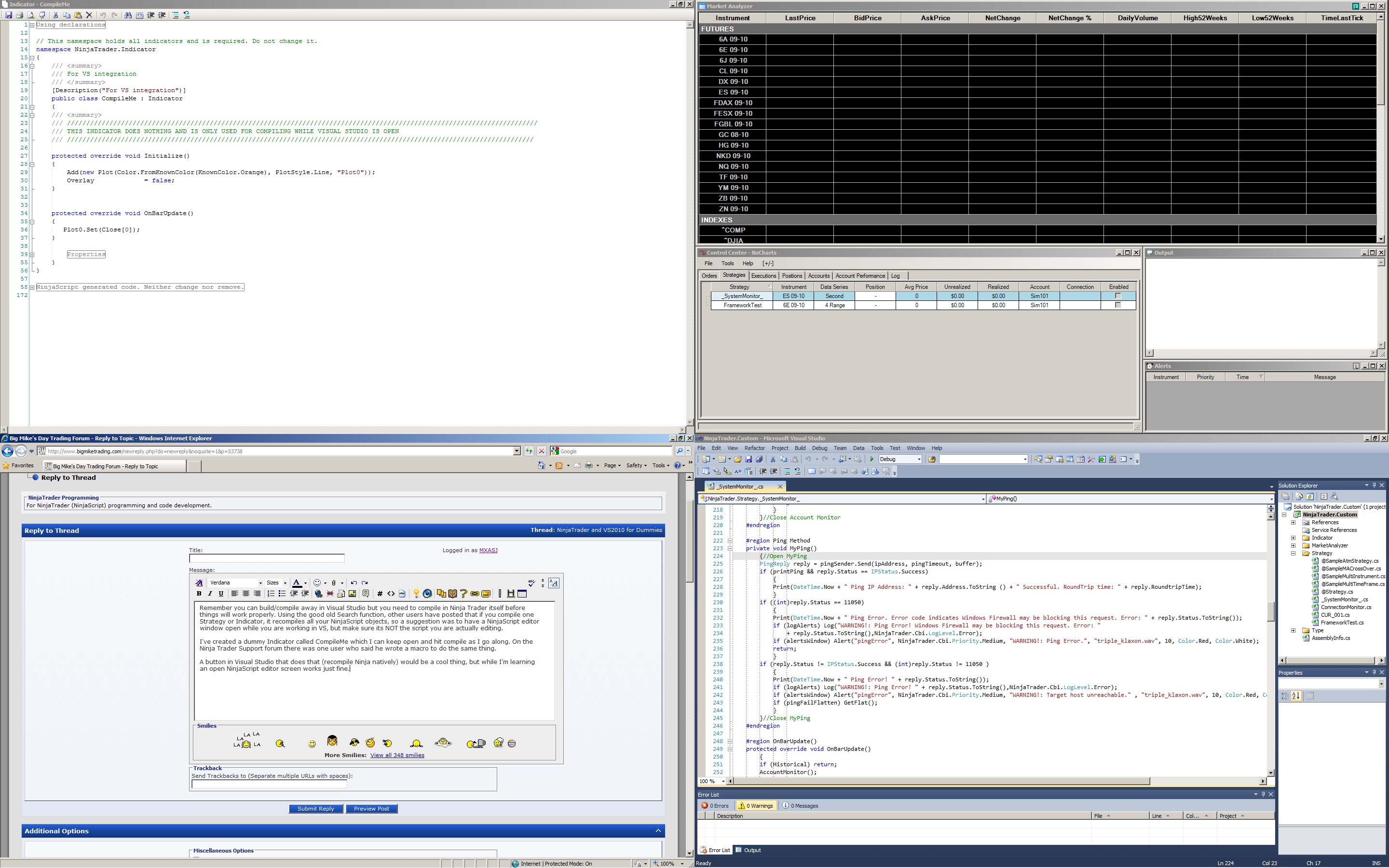1389x868 pixels.
Task: Open the Build menu in Visual Studio
Action: click(x=800, y=448)
